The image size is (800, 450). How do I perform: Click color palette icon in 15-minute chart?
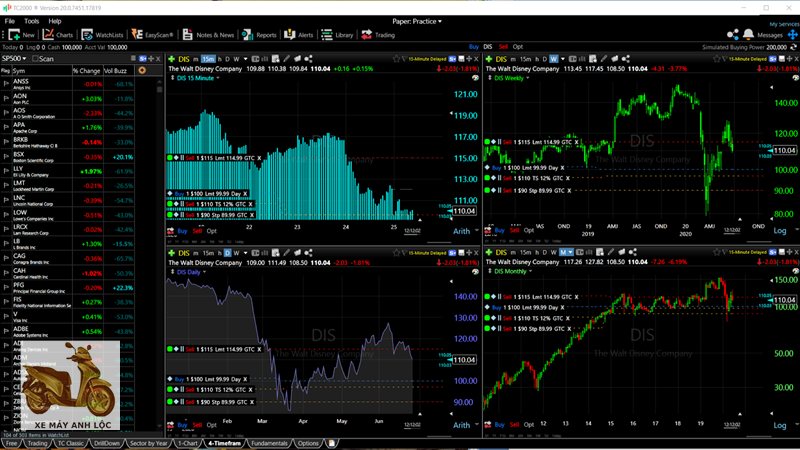pos(475,78)
